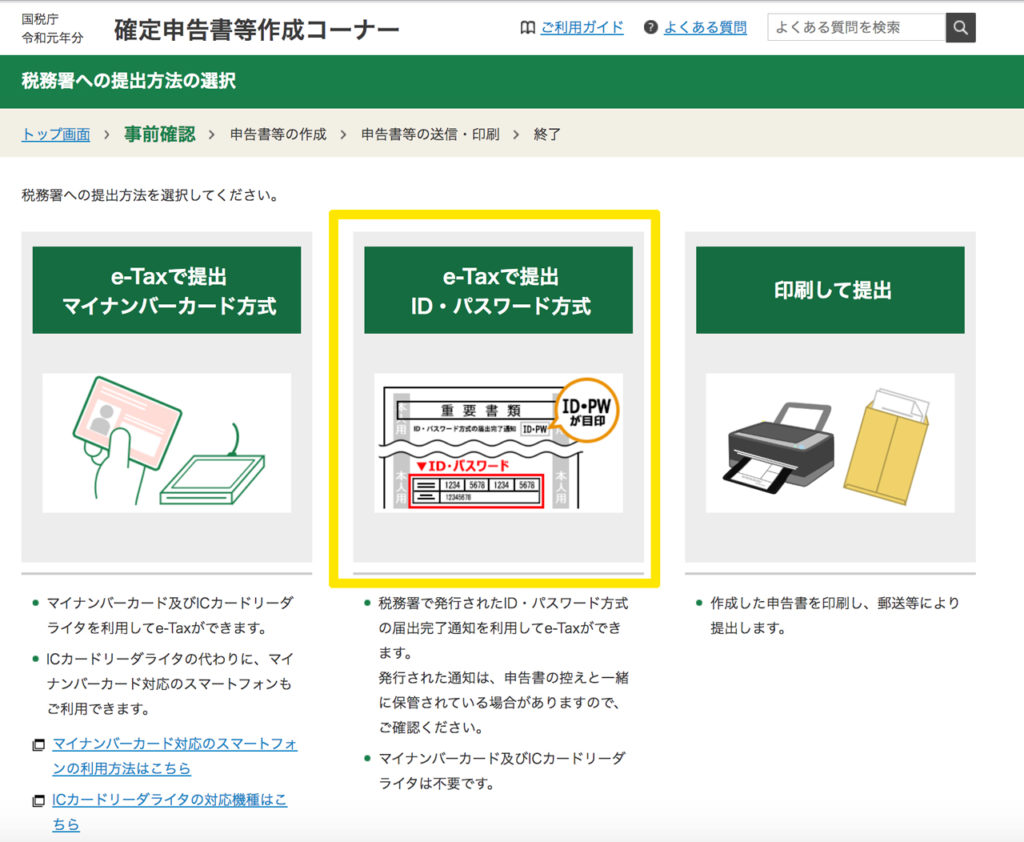The height and width of the screenshot is (842, 1024).
Task: Click external-link icon beside スマートフォン利用方法 link
Action: coord(39,745)
